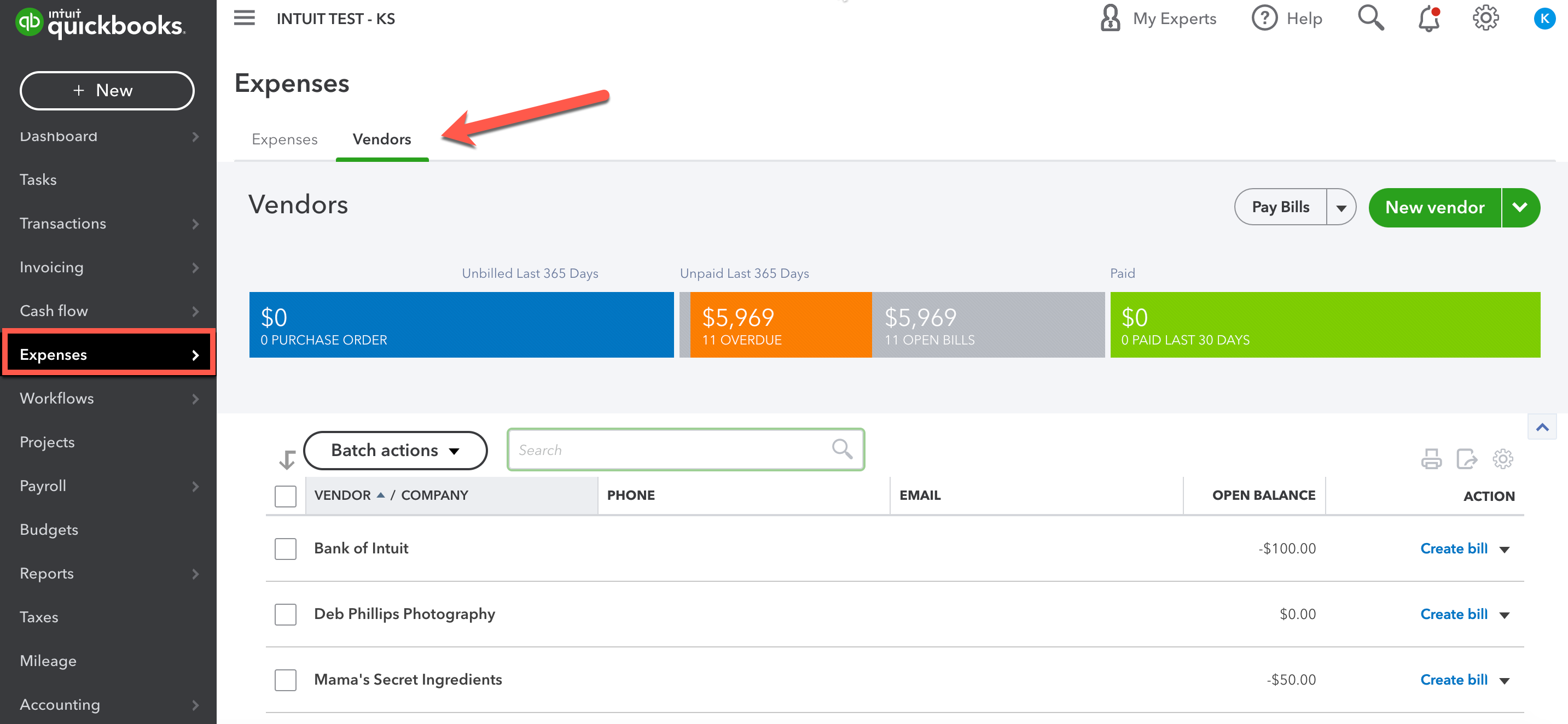This screenshot has width=1568, height=724.
Task: Tick the select-all vendors header checkbox
Action: point(285,496)
